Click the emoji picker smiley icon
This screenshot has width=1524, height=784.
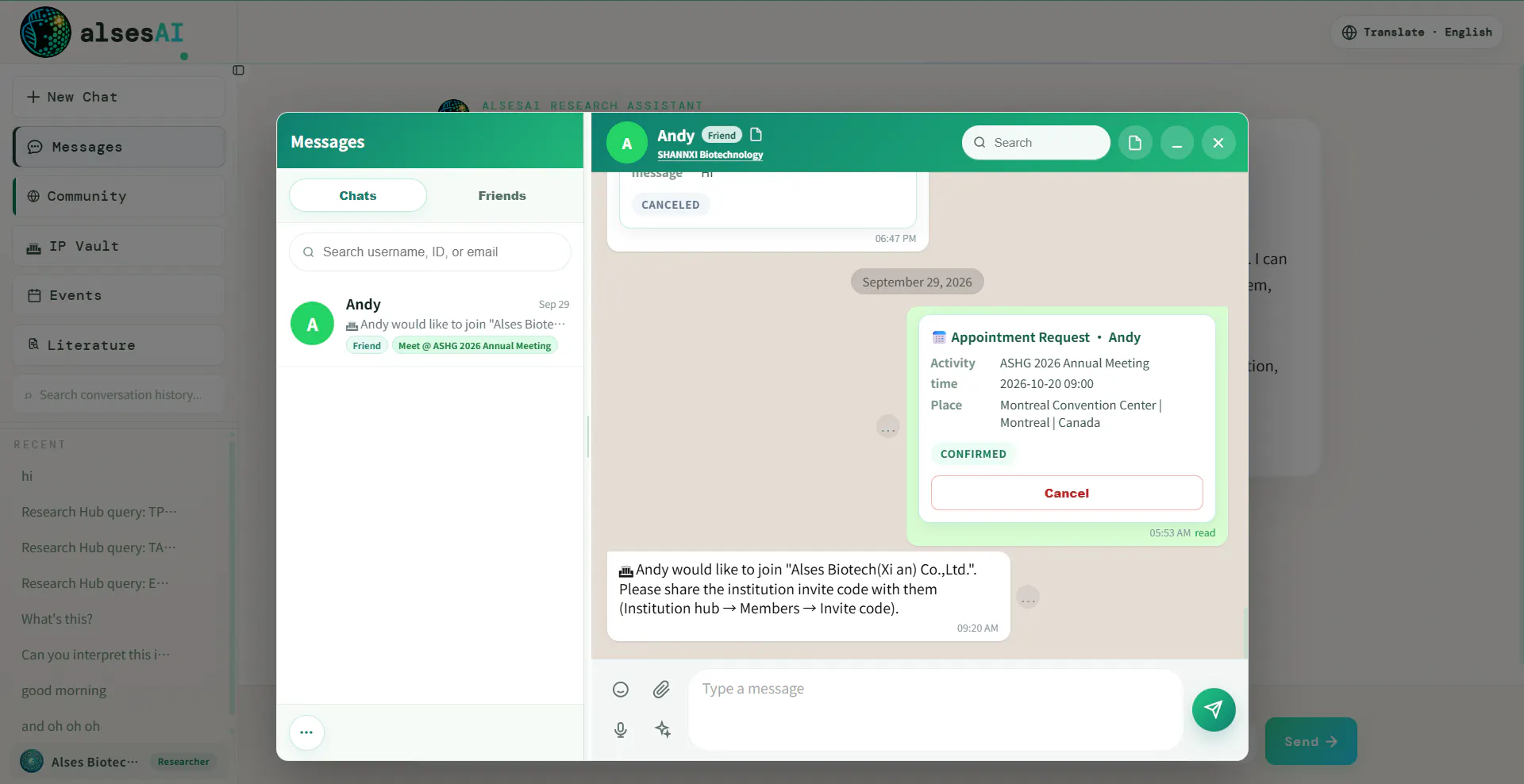(x=621, y=690)
